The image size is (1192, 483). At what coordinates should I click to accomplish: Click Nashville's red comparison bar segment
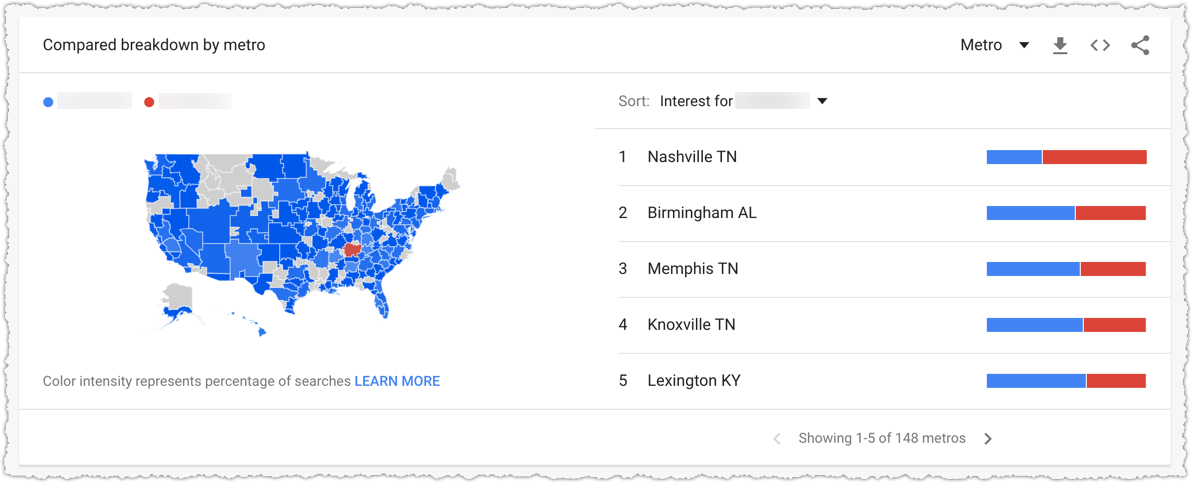click(x=1095, y=157)
